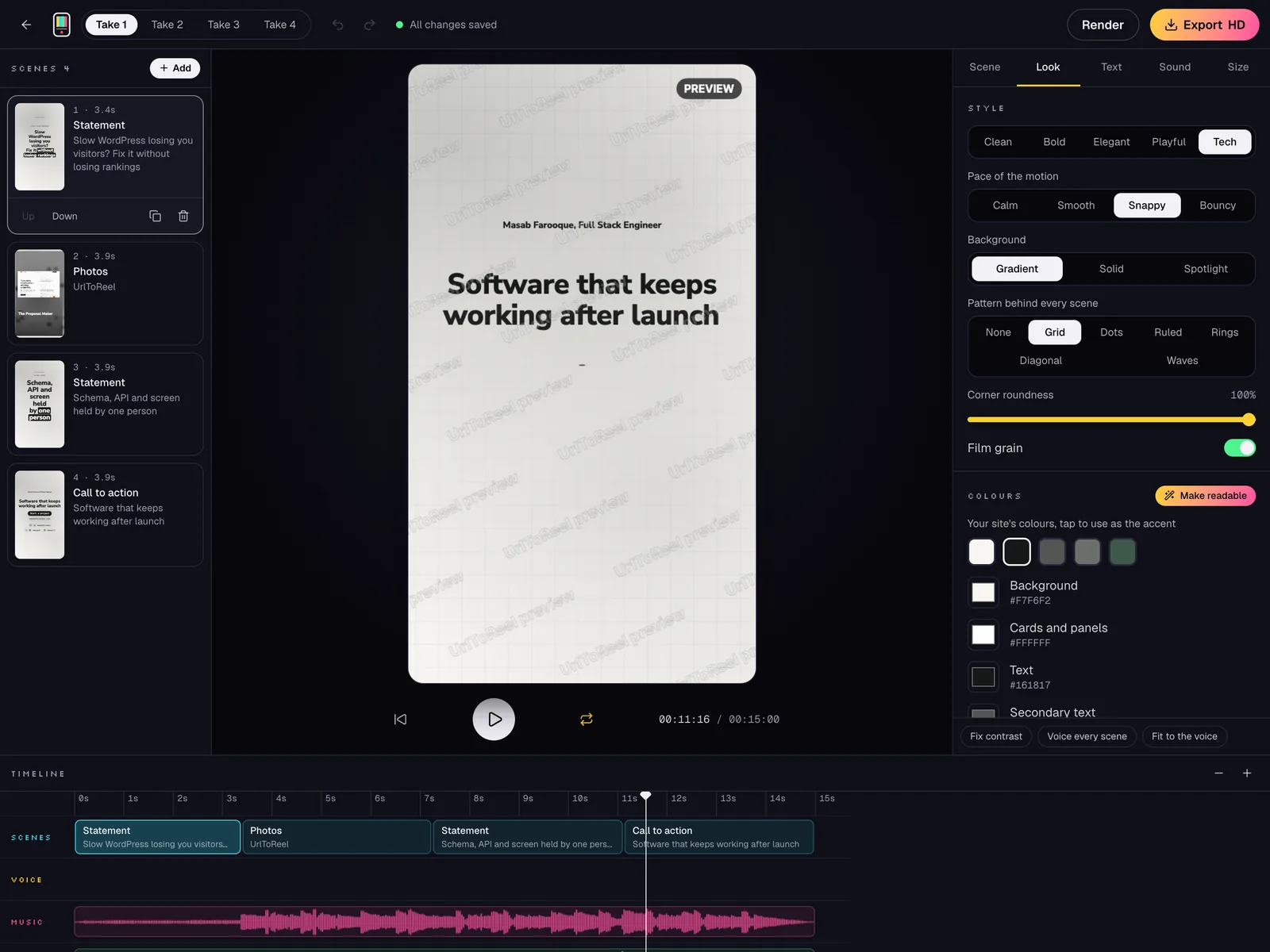
Task: Add a new scene
Action: tap(175, 68)
